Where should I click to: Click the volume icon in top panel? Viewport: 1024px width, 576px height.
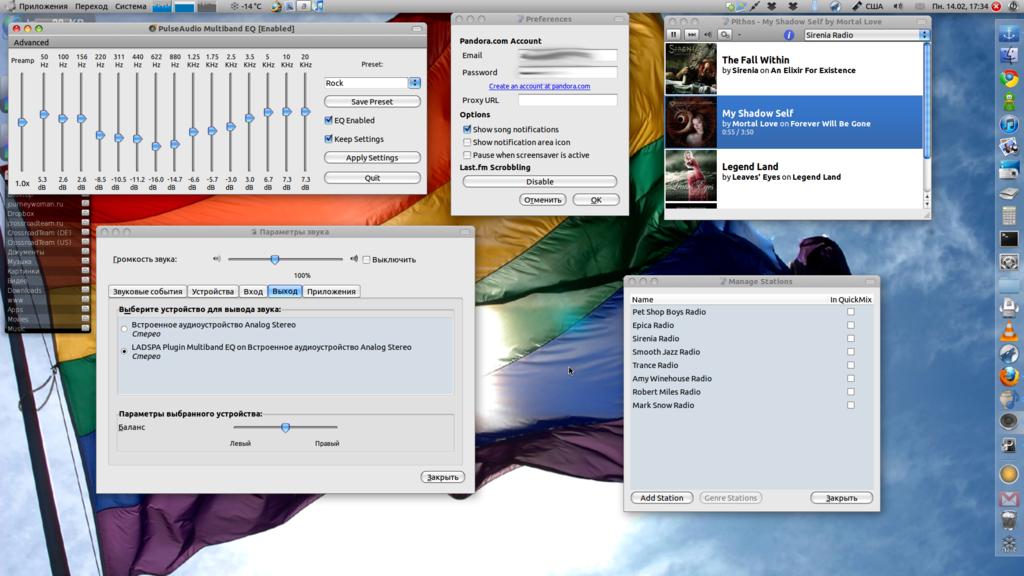click(x=899, y=7)
